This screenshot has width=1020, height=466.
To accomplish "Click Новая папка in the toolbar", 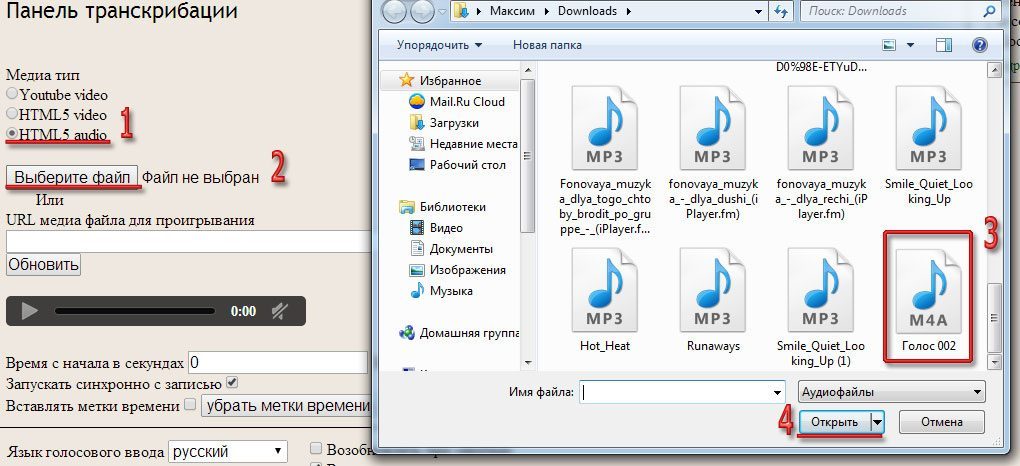I will click(547, 45).
